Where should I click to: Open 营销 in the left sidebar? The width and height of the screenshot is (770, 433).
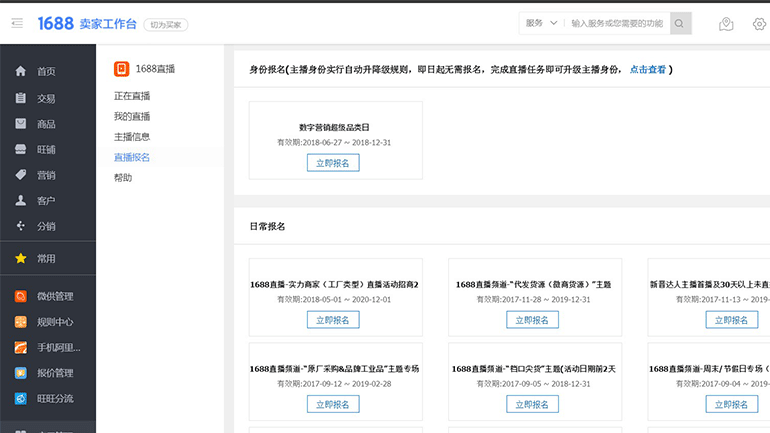click(46, 175)
